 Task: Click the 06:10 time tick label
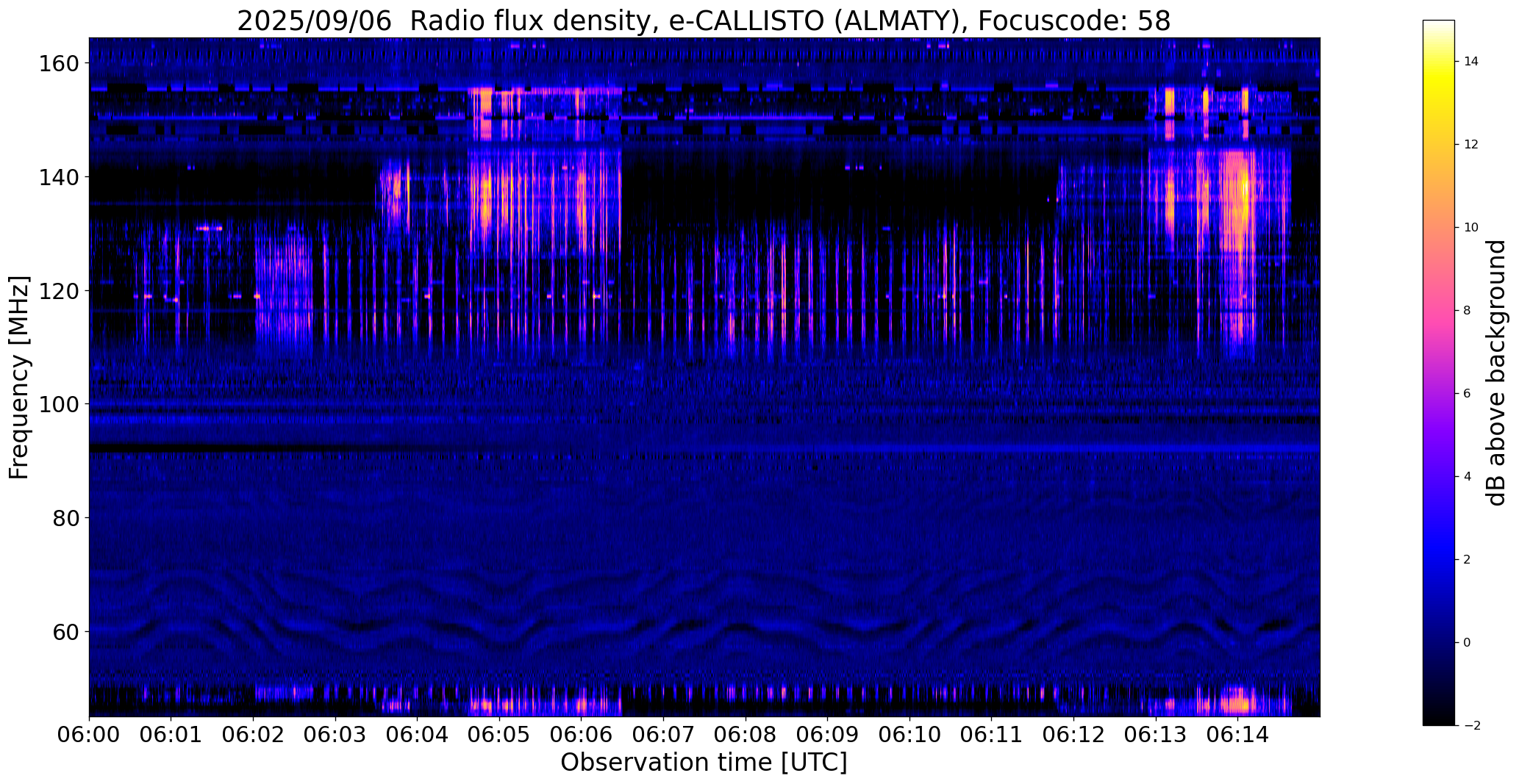coord(909,735)
